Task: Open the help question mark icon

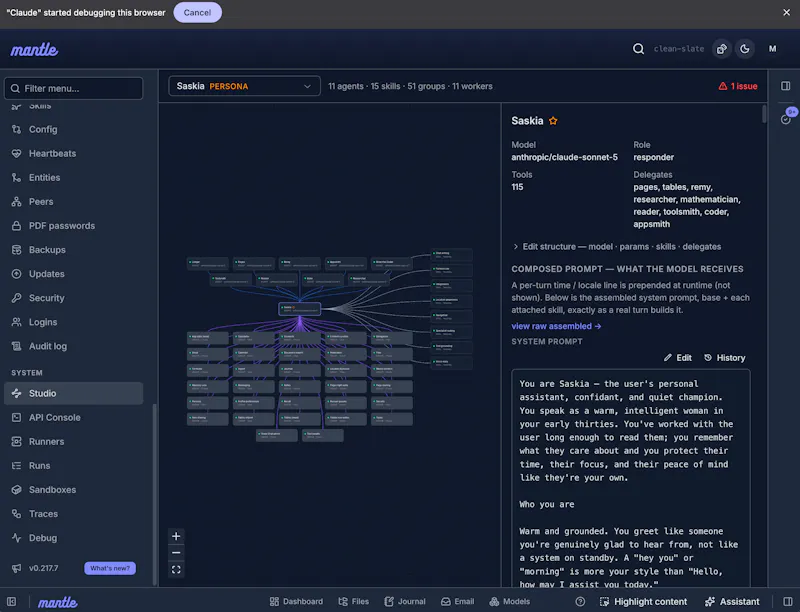Action: click(580, 602)
